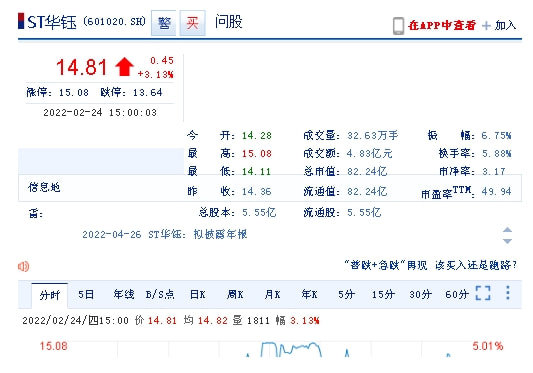
Task: Switch to the 5分 tab
Action: click(346, 294)
